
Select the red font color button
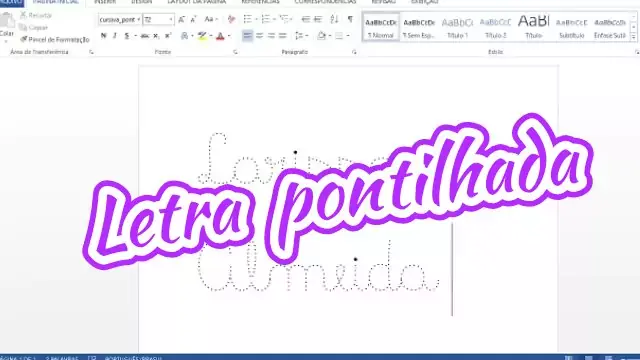click(x=220, y=36)
